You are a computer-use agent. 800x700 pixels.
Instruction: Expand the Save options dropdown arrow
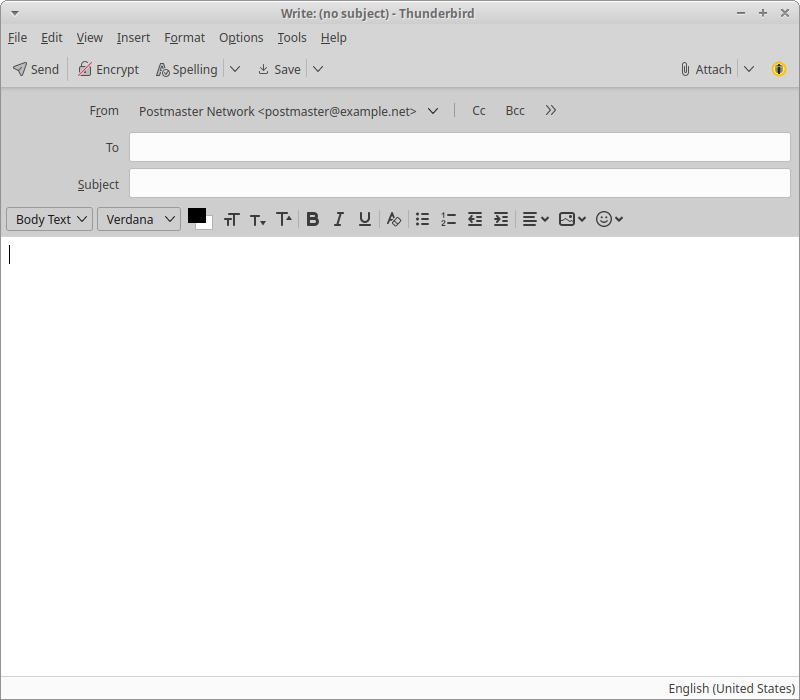(318, 69)
